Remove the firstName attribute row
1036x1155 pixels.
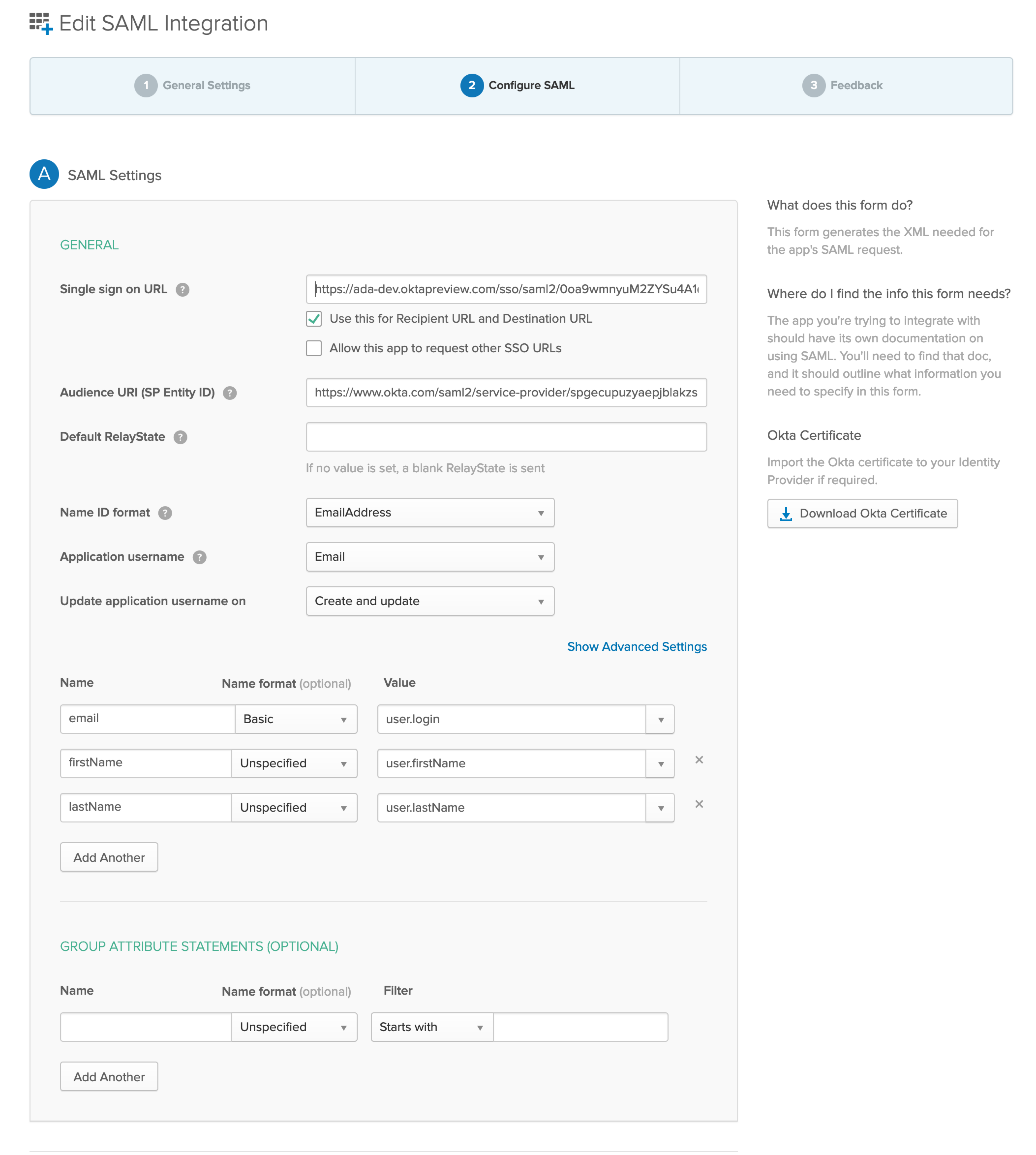[x=699, y=760]
